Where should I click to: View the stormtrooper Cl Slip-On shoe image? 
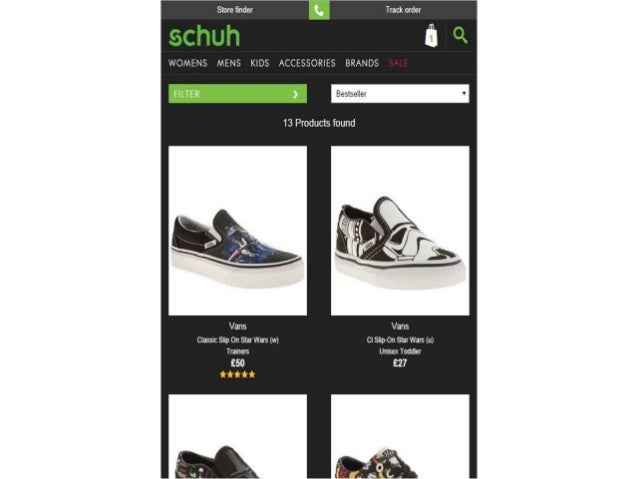400,231
